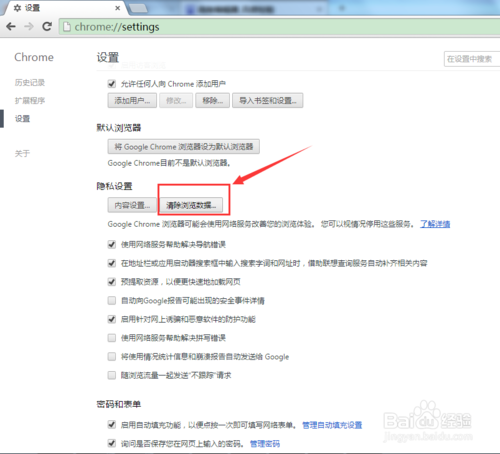Click the 添加用户 button
Viewport: 500px width, 454px height.
click(132, 100)
